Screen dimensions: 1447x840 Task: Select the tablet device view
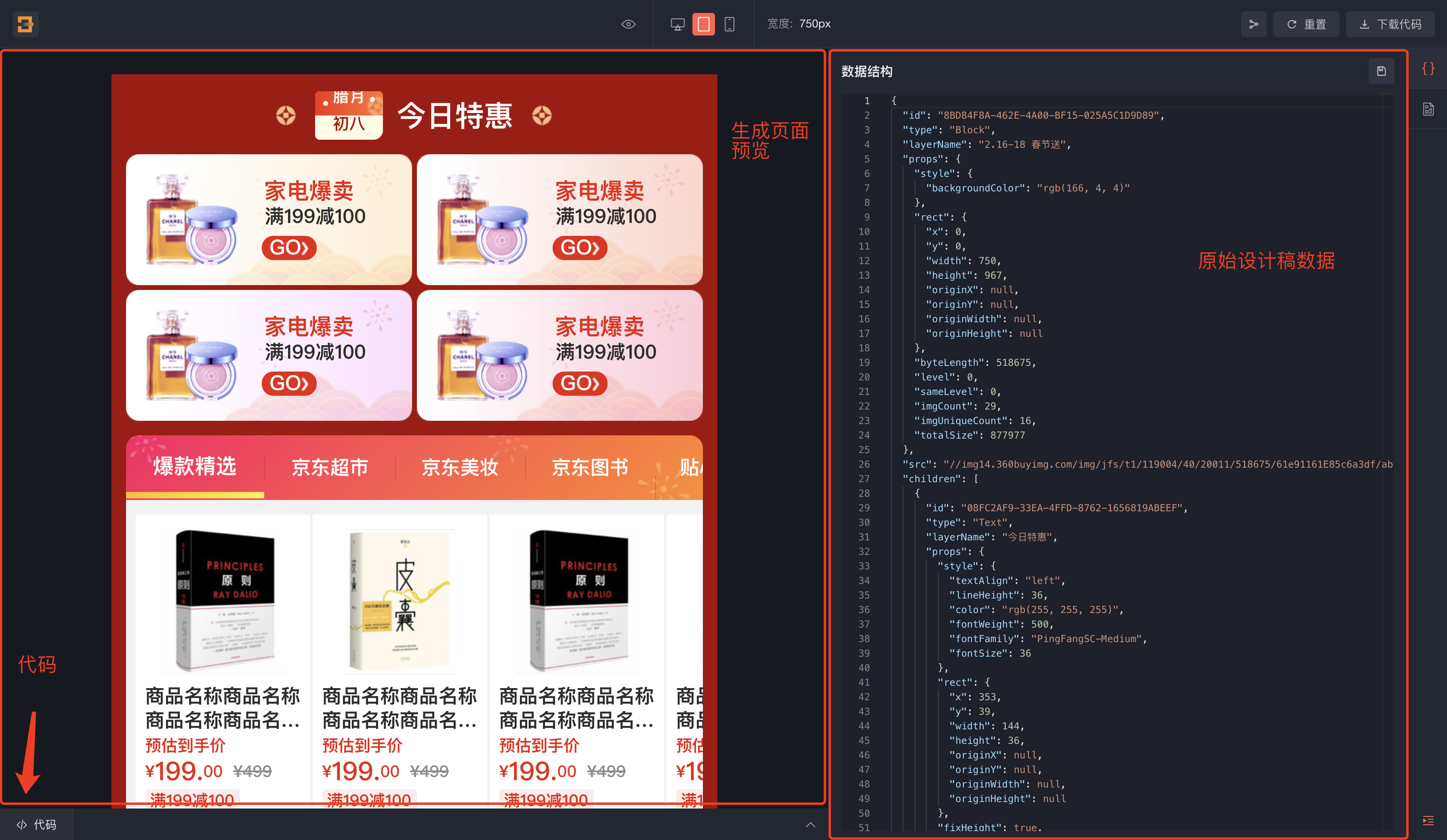click(x=703, y=24)
